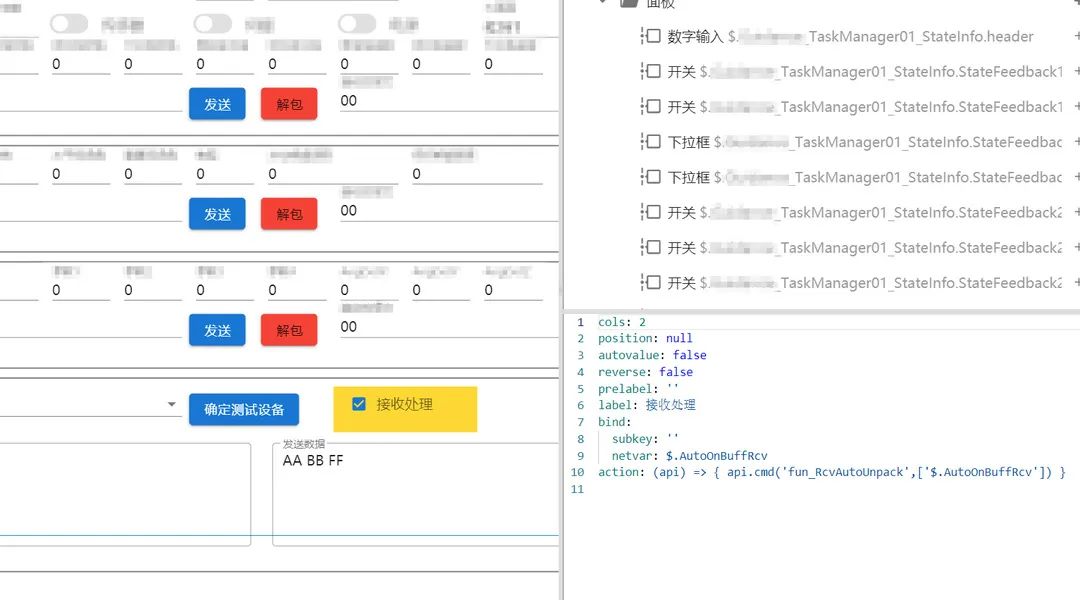Click 解包 in the top data row

pos(289,104)
